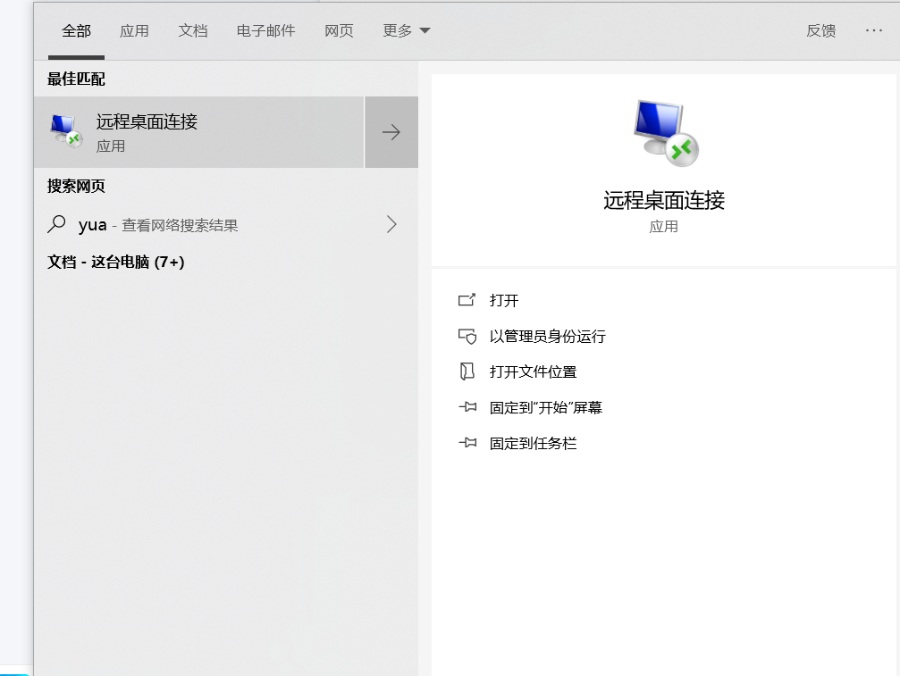
Task: Switch to the 应用 tab
Action: click(x=134, y=30)
